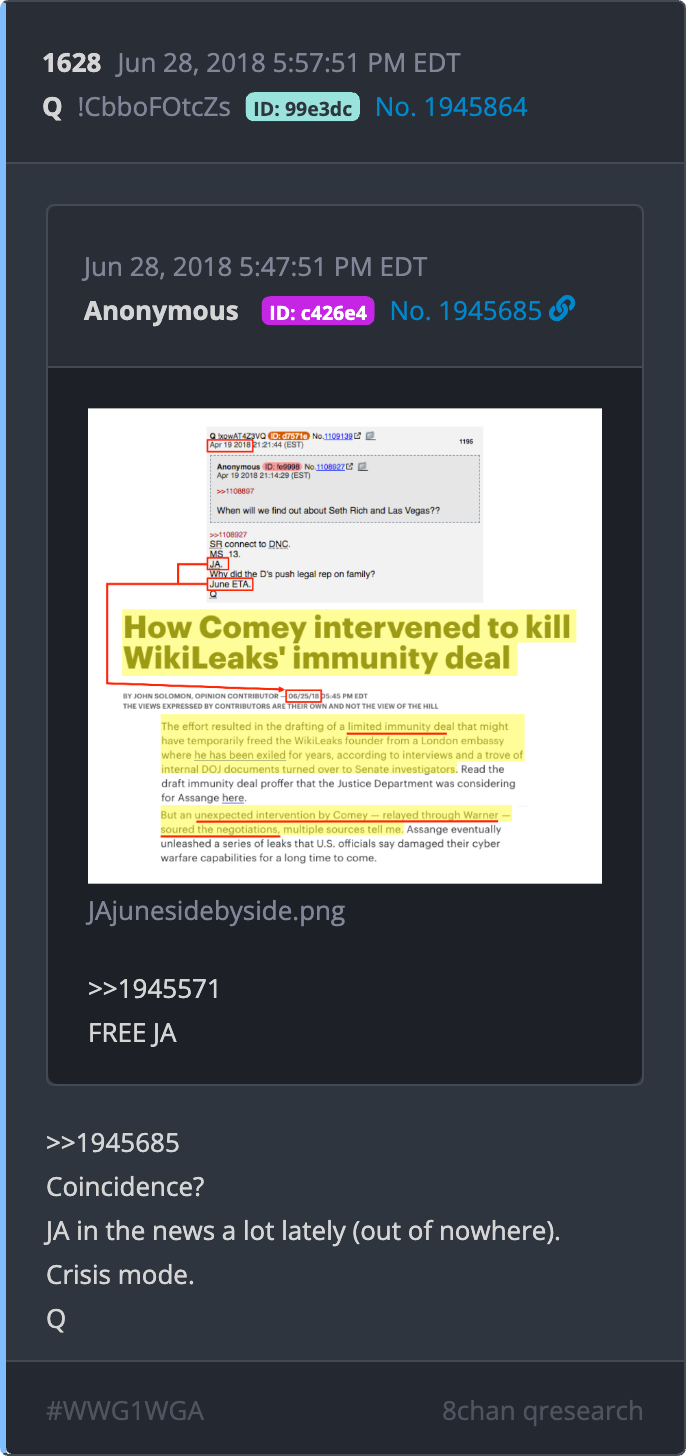Click the Q author name in header

click(x=53, y=108)
